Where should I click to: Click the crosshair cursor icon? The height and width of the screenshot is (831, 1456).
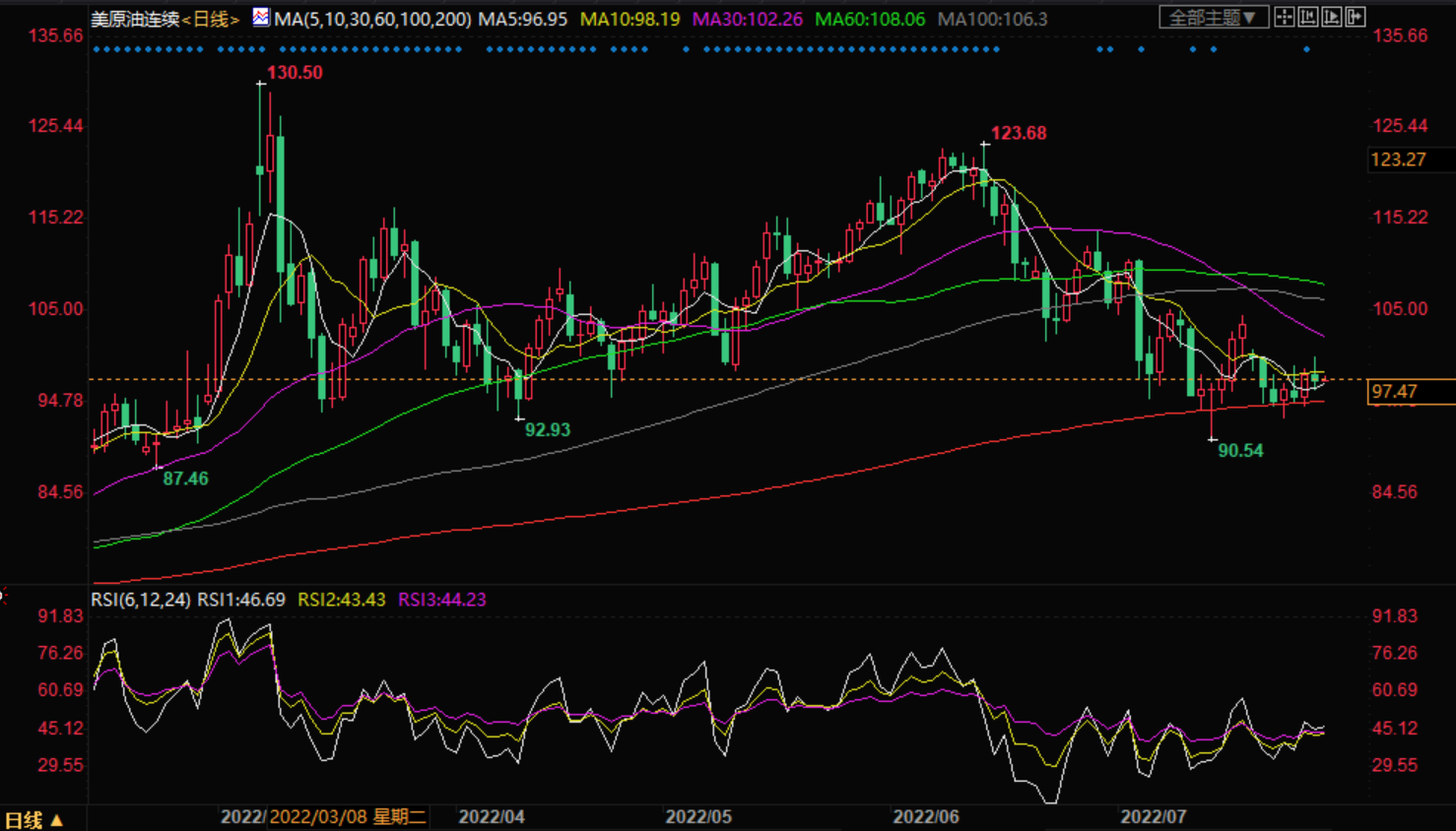[1284, 18]
